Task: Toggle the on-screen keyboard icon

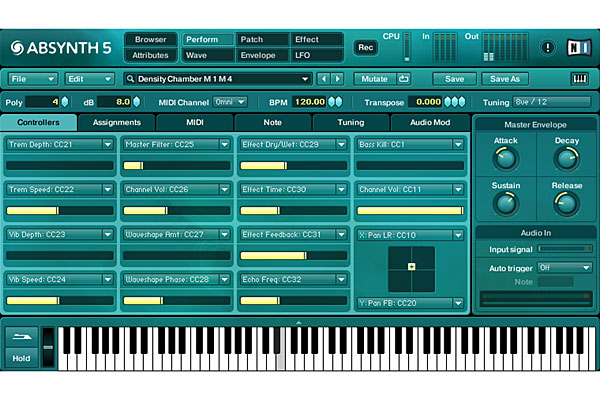Action: [x=579, y=79]
